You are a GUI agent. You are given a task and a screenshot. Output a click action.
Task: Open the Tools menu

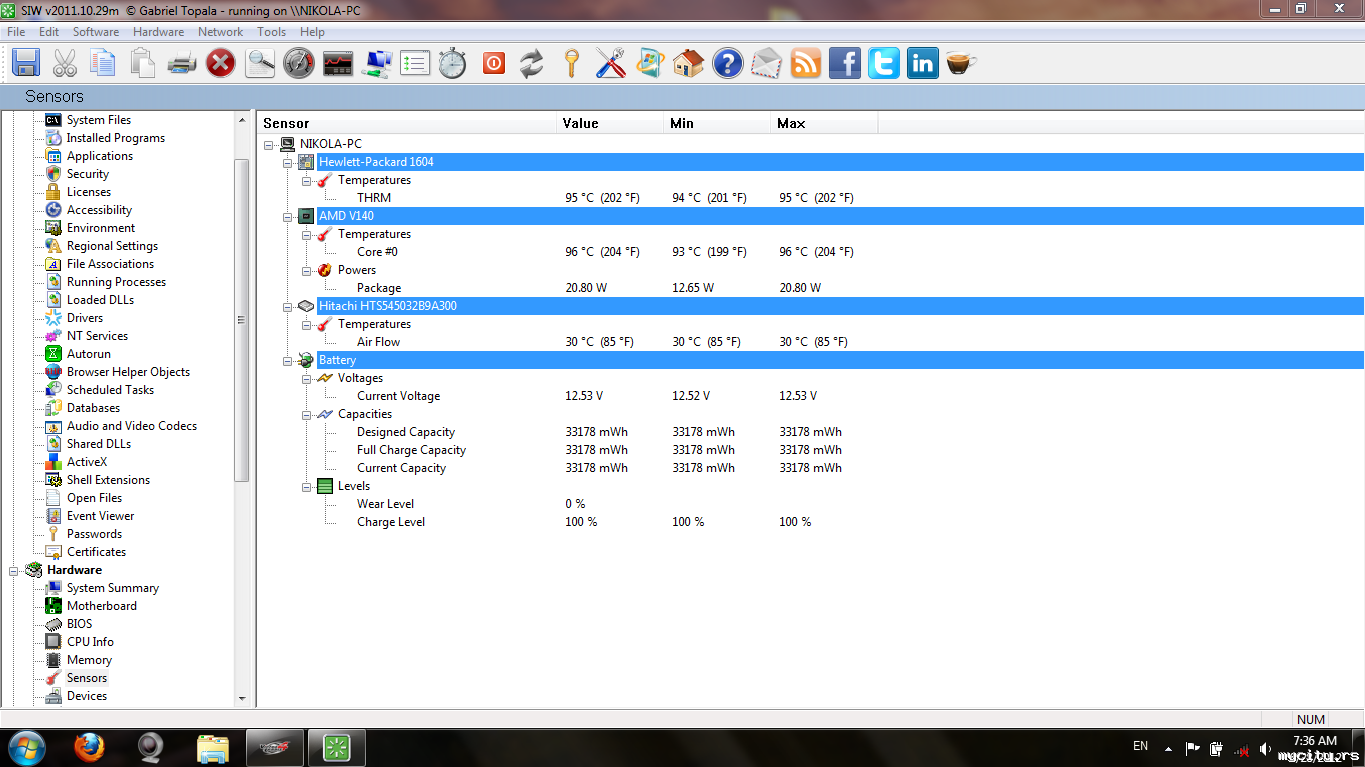271,32
